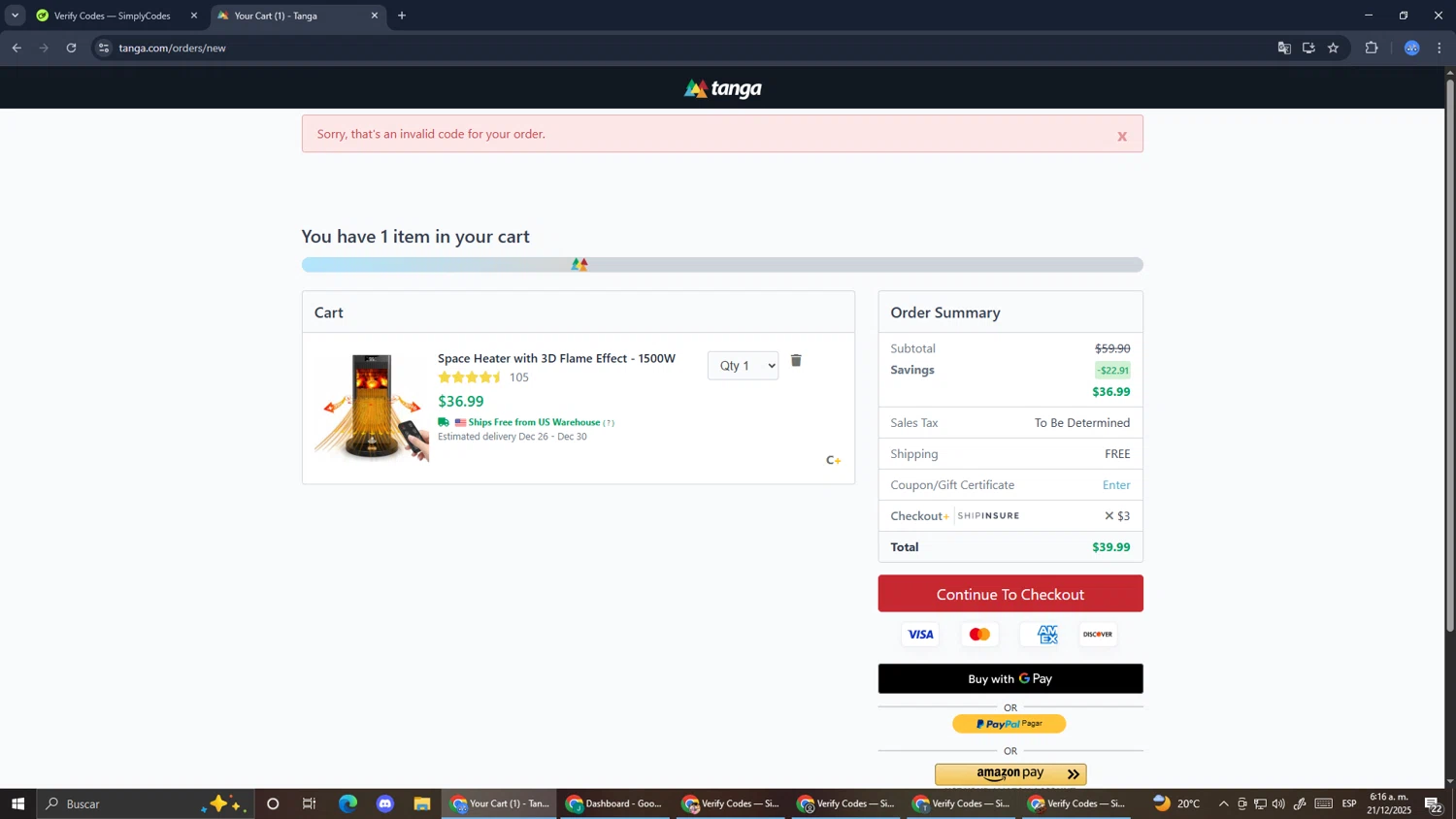Open the Chrome profile avatar
This screenshot has width=1456, height=819.
click(1412, 48)
